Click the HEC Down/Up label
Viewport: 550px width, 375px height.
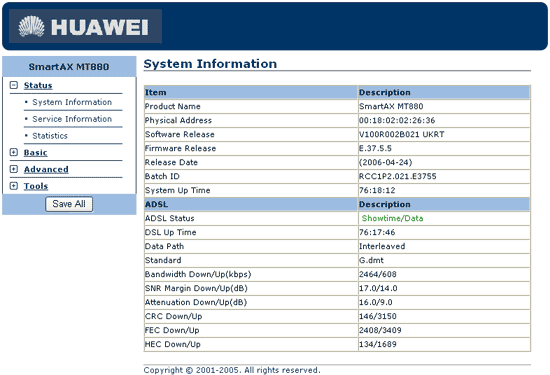[173, 344]
